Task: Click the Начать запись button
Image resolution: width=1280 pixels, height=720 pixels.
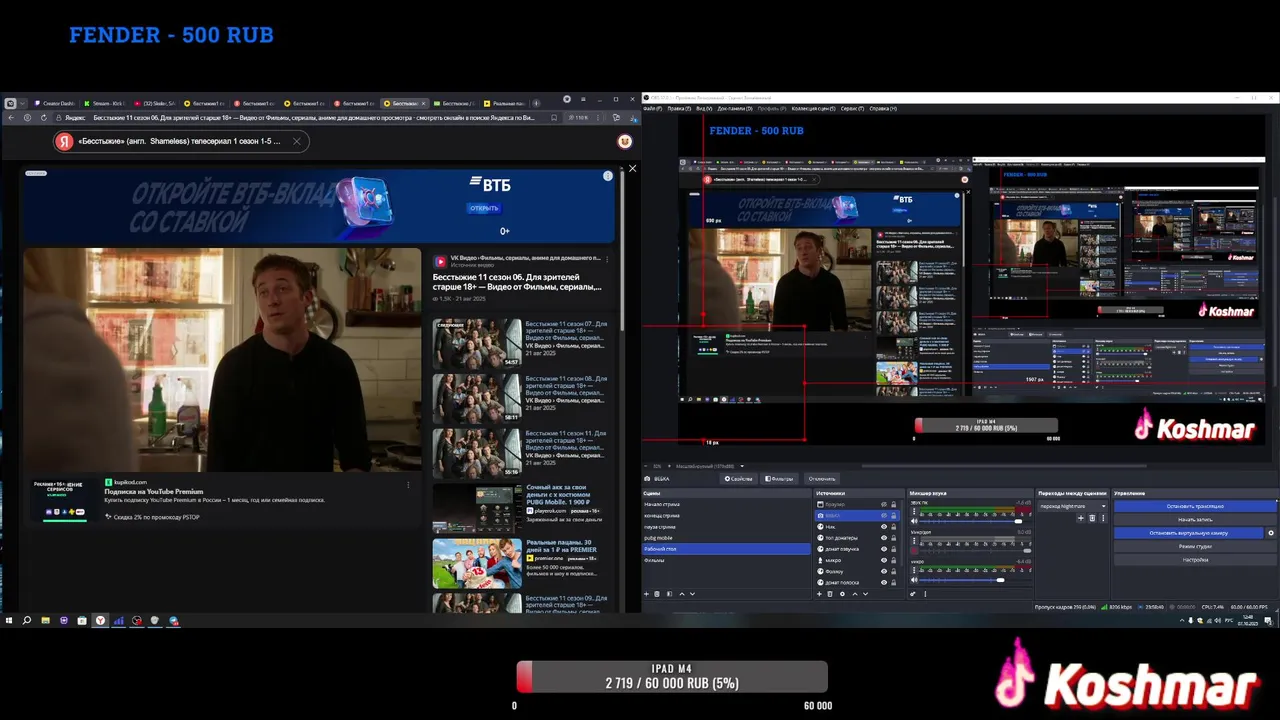Action: (1195, 520)
